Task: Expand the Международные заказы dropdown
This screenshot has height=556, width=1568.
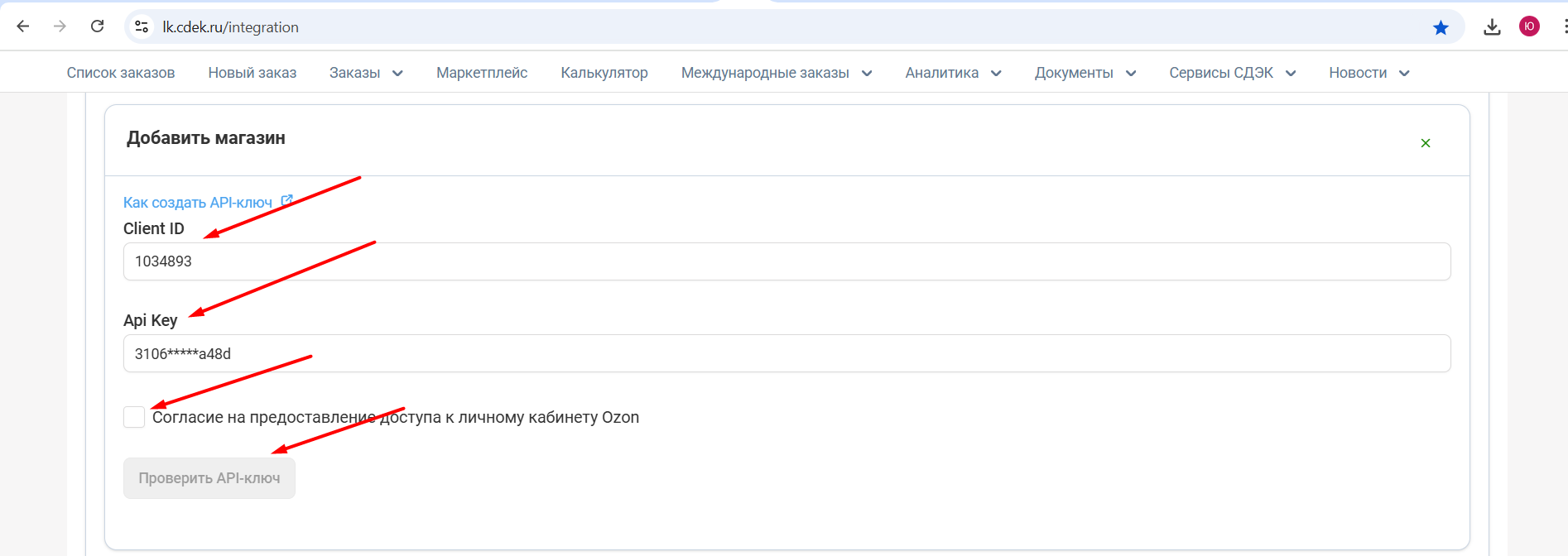Action: coord(776,73)
